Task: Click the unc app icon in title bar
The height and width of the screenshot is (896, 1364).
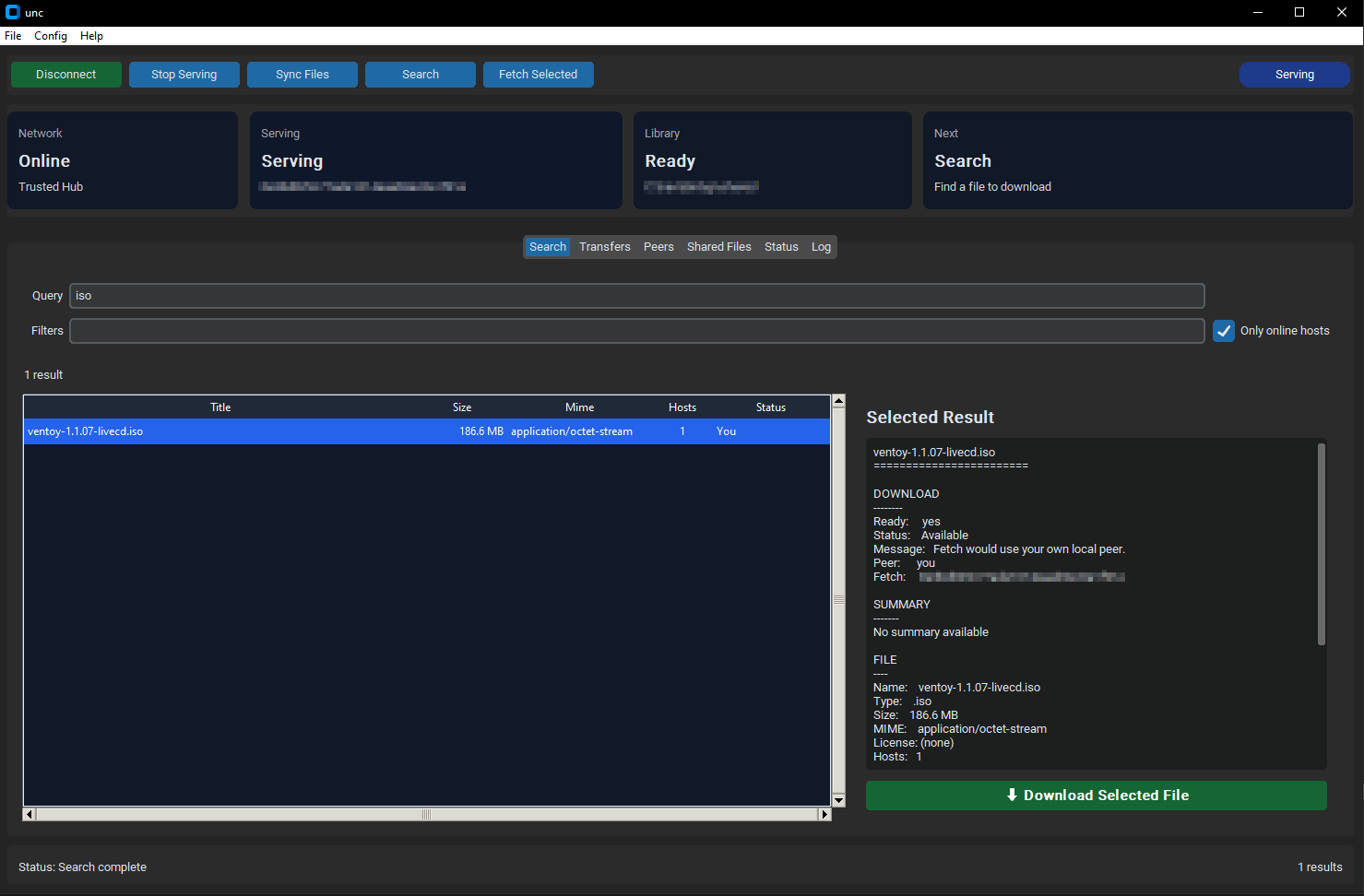Action: tap(12, 12)
